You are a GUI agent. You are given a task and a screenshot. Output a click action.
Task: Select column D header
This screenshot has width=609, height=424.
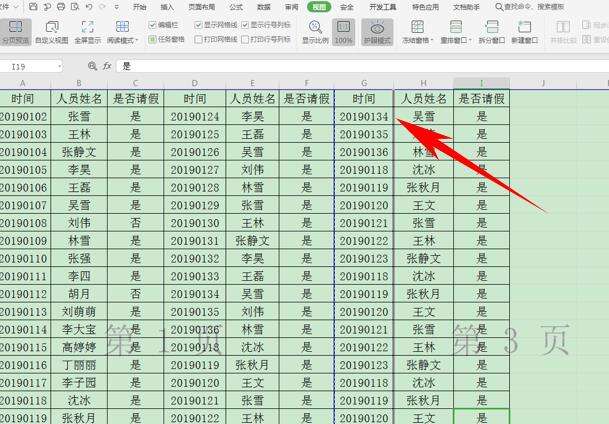(195, 83)
